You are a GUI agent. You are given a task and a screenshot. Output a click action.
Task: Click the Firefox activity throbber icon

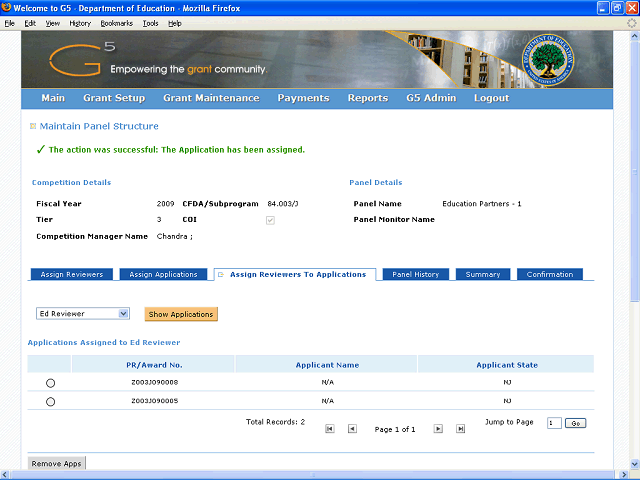(632, 23)
